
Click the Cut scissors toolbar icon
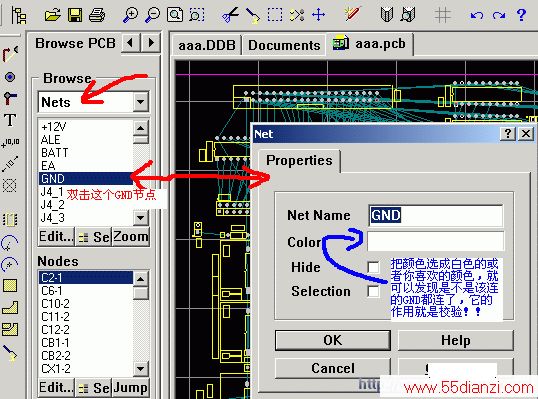(230, 15)
